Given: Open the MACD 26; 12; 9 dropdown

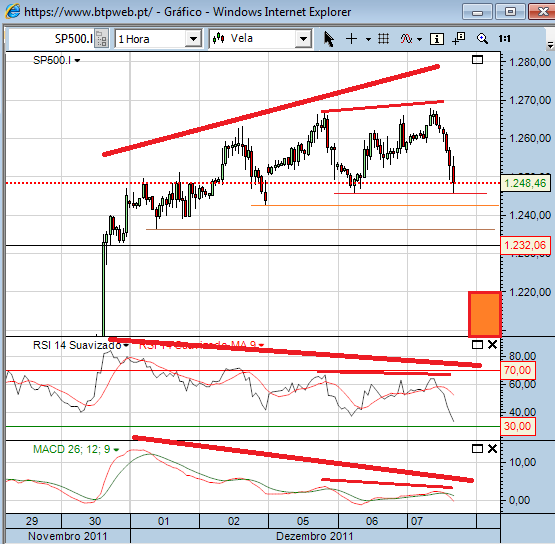Looking at the screenshot, I should tap(116, 450).
